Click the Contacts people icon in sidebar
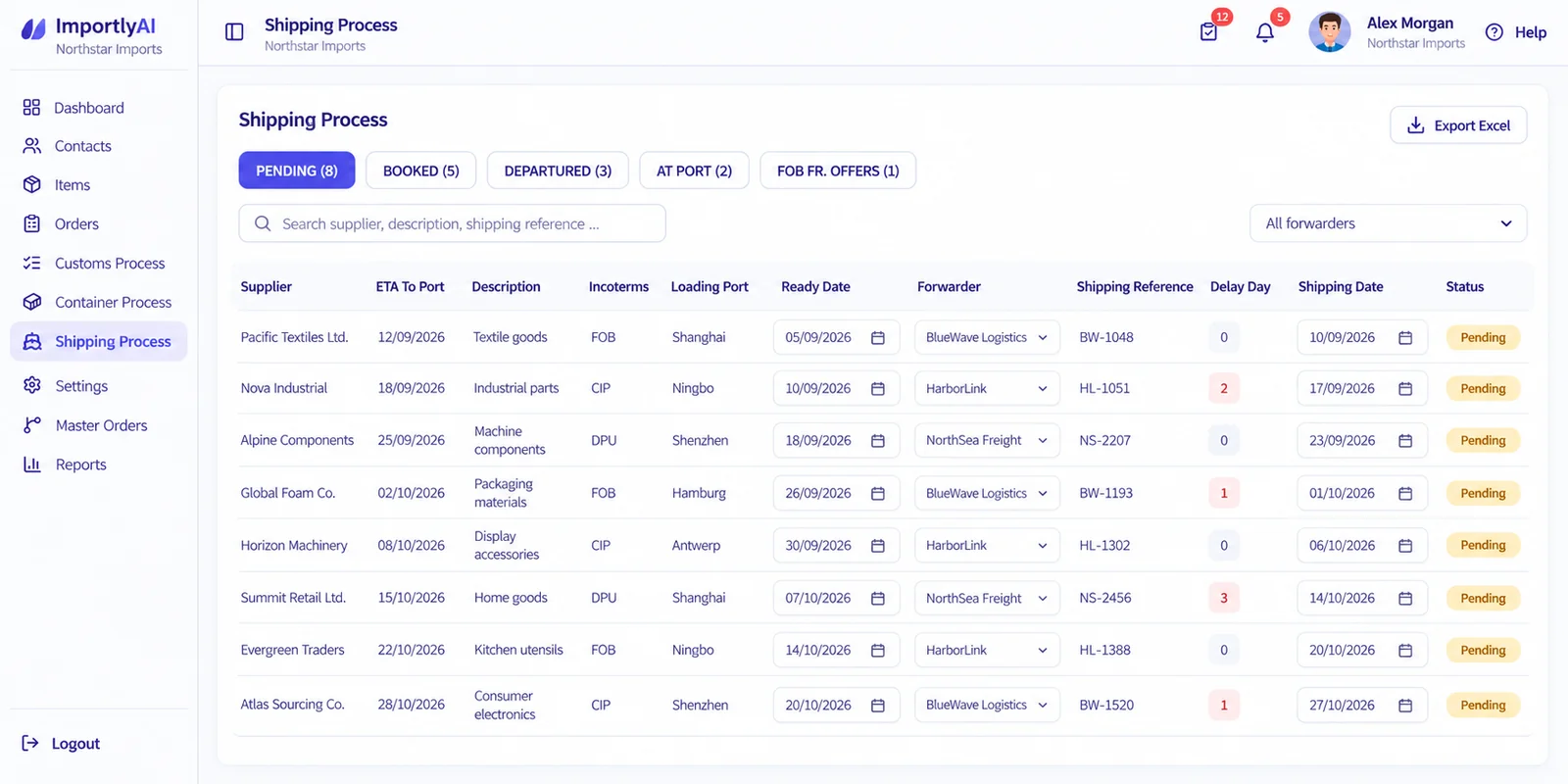Screen dimensions: 1568x784 tap(32, 146)
